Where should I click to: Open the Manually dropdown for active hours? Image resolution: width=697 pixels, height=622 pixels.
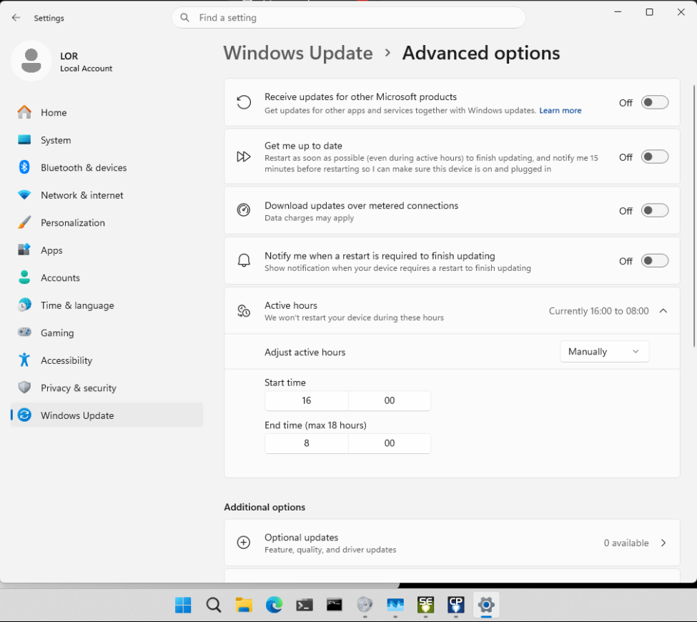(x=605, y=352)
